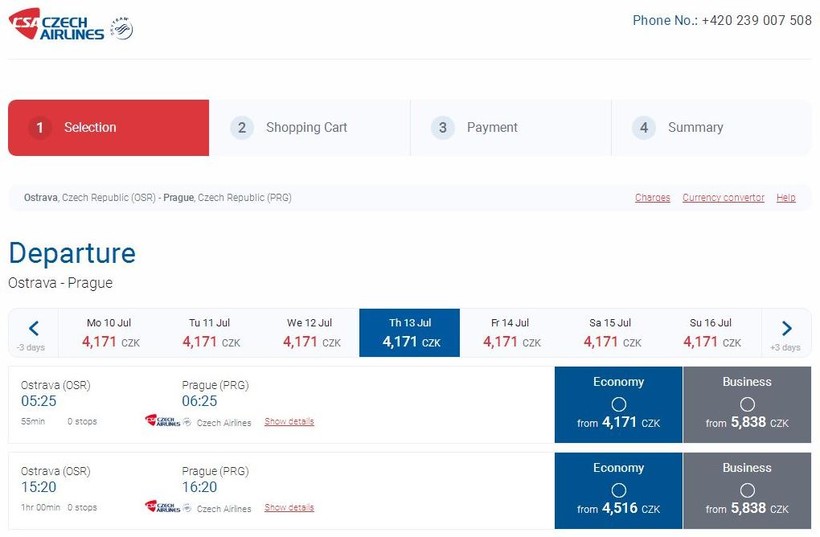Select Business fare for 05:25 flight
The height and width of the screenshot is (537, 820).
[747, 404]
